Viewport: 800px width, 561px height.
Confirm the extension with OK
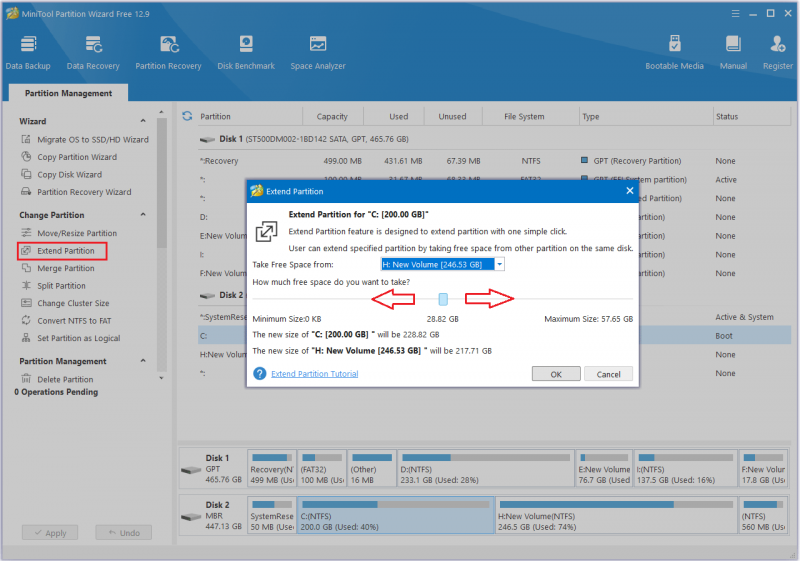click(x=556, y=374)
